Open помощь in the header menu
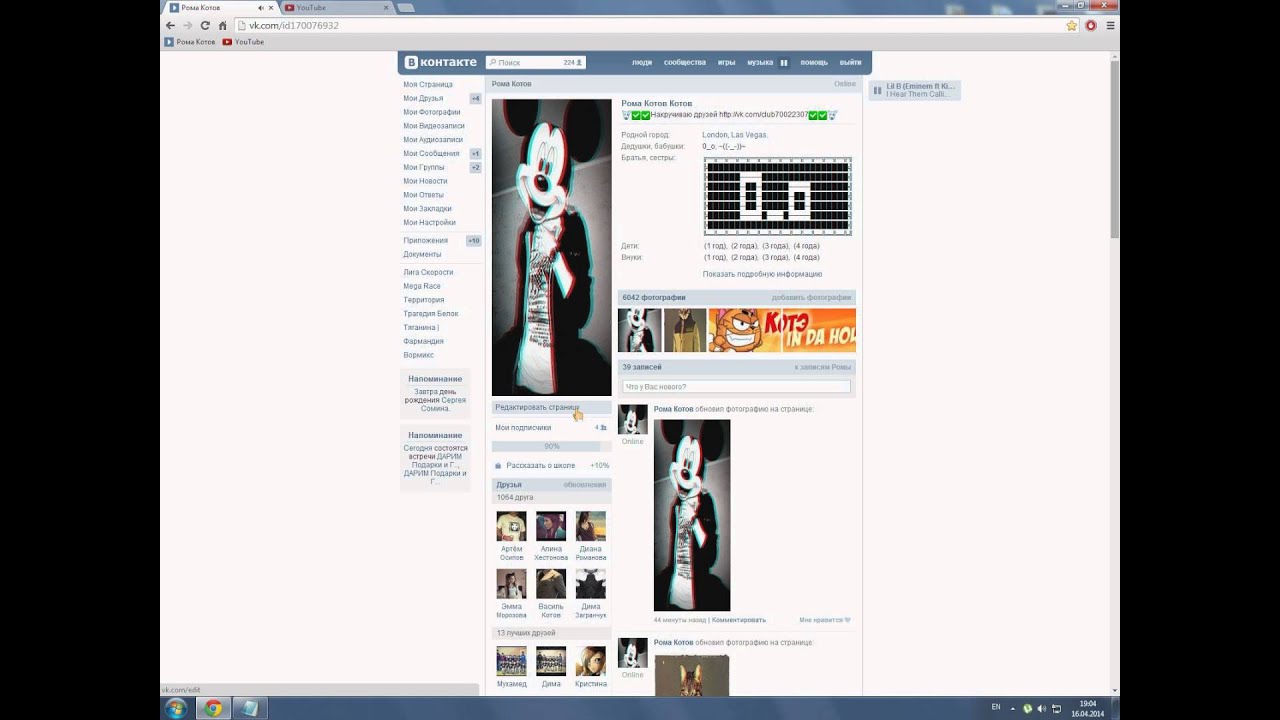 (x=814, y=62)
